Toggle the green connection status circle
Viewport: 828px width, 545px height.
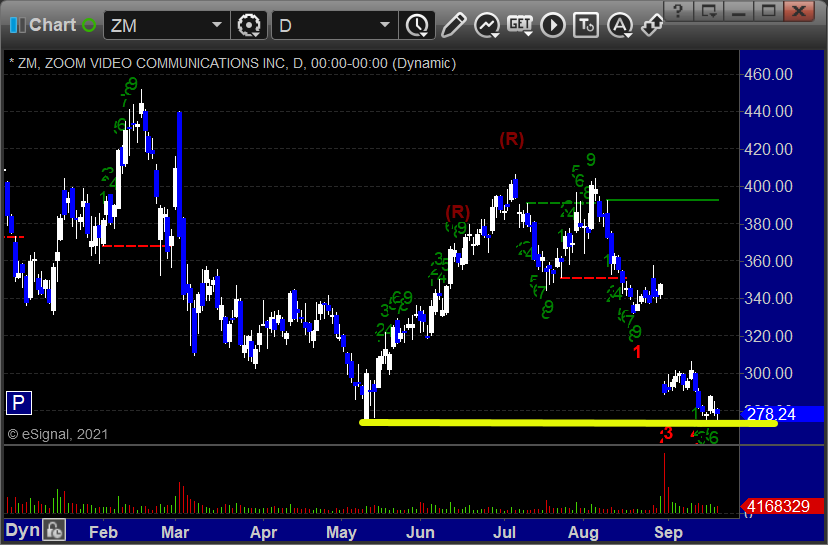(x=89, y=25)
